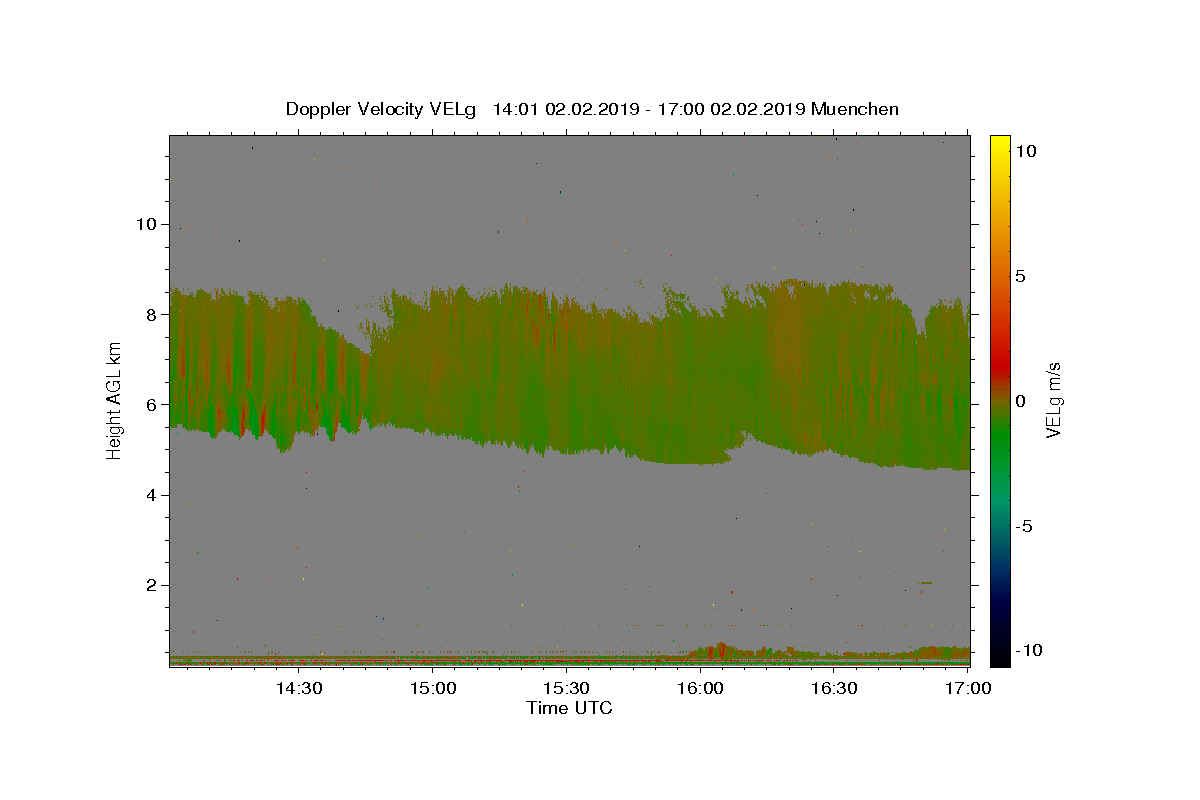Click the height axis tick label 6
The width and height of the screenshot is (1200, 800).
[153, 404]
